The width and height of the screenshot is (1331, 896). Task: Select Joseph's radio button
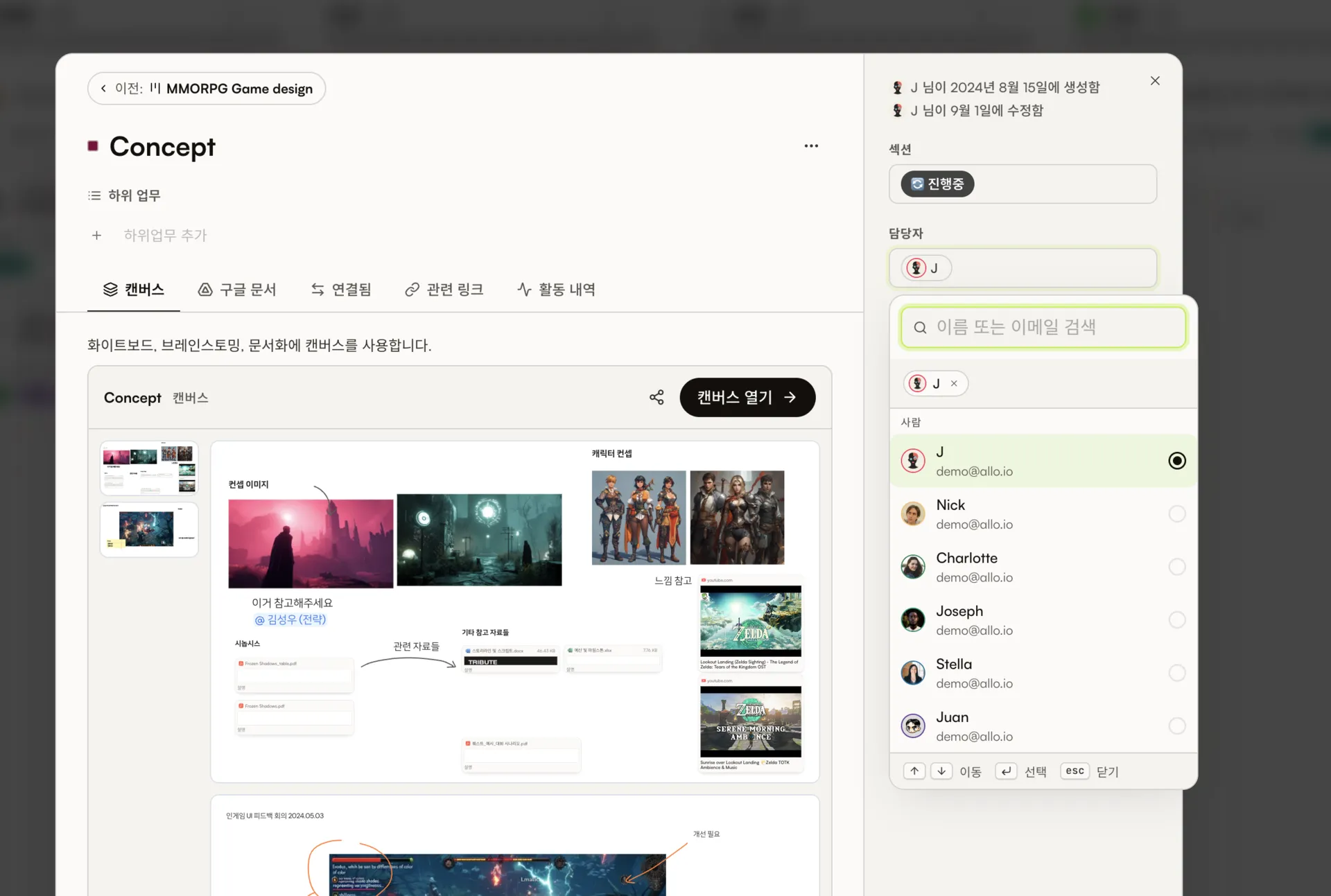click(x=1177, y=620)
